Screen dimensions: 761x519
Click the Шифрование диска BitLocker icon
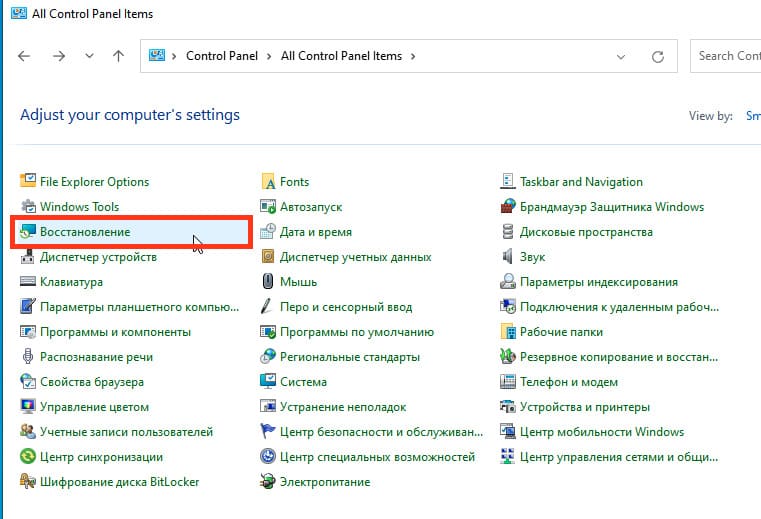pos(28,482)
